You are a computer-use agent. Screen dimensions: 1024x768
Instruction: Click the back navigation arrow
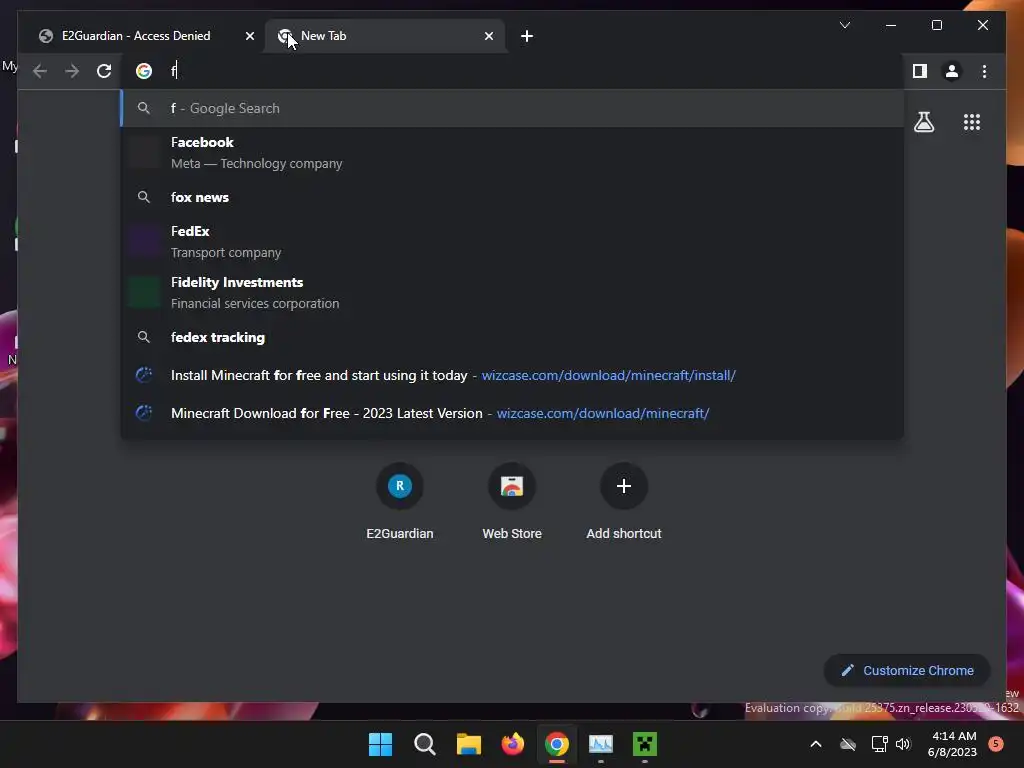pos(40,71)
